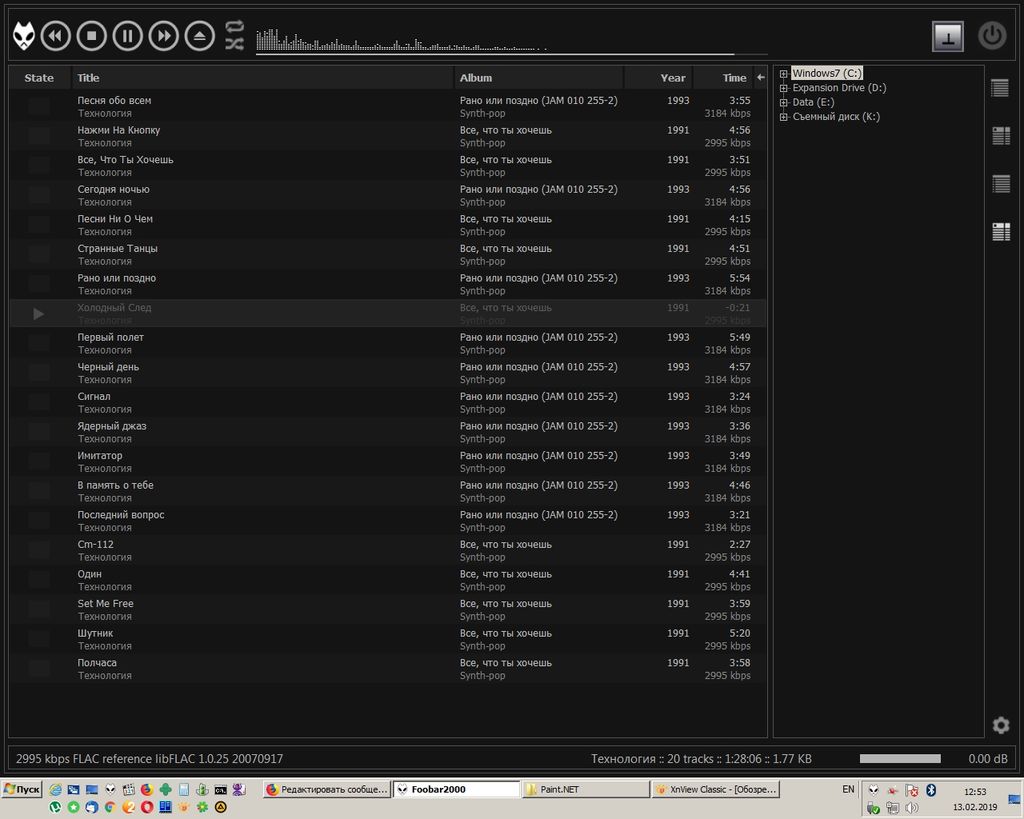Sort playlist by the Time column header
The width and height of the screenshot is (1024, 819).
[x=723, y=78]
